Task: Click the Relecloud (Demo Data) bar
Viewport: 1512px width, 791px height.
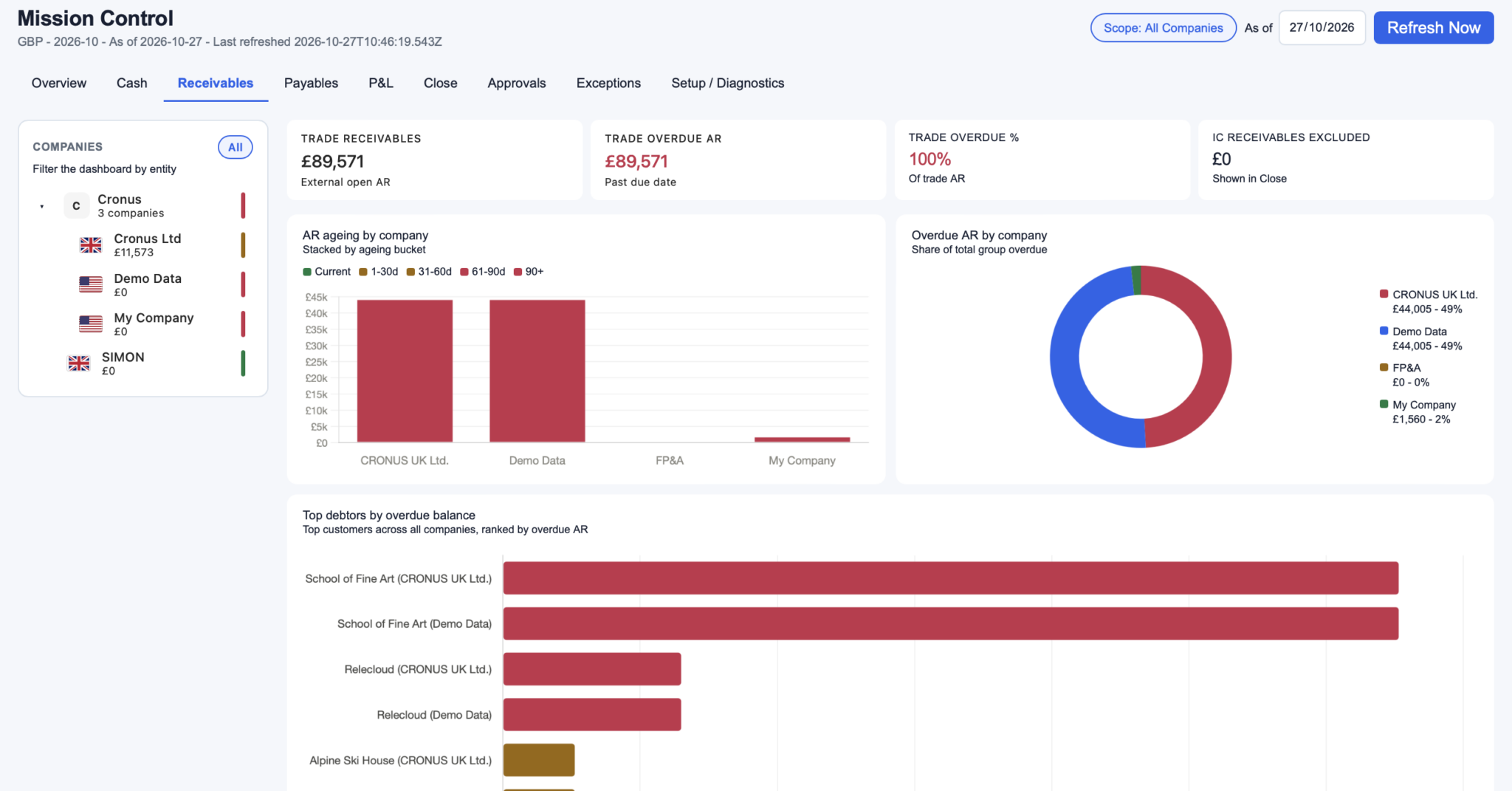Action: pos(592,714)
